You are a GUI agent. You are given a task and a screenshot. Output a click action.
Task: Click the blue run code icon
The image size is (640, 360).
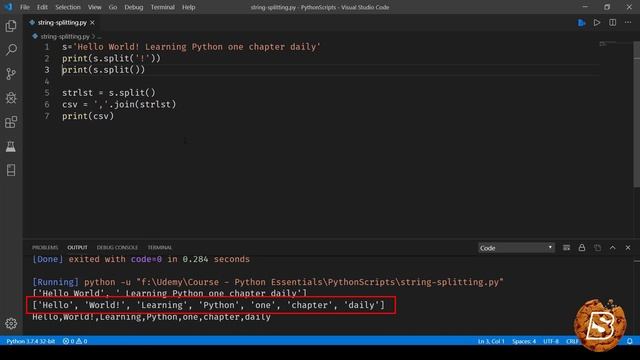pos(582,22)
